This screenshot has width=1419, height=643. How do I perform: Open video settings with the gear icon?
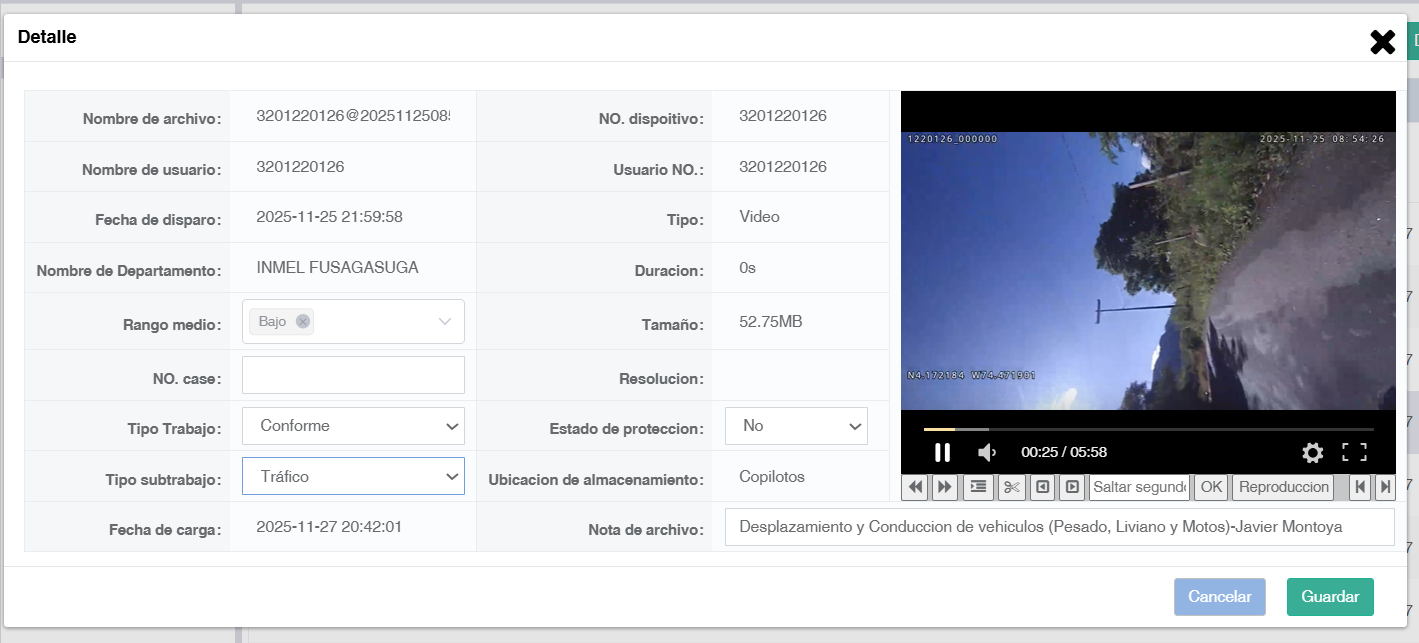tap(1313, 452)
